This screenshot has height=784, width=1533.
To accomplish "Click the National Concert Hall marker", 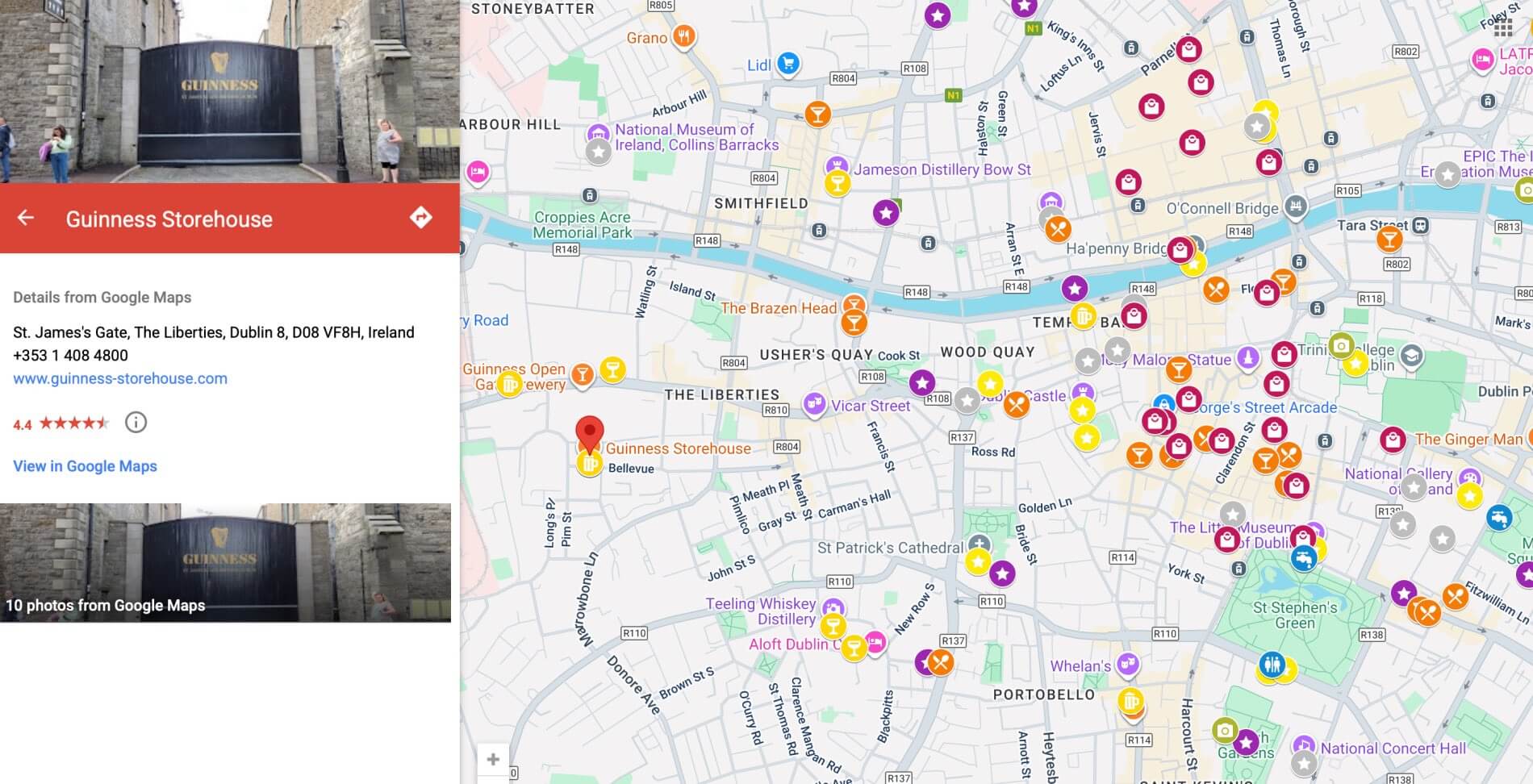I will click(1303, 745).
